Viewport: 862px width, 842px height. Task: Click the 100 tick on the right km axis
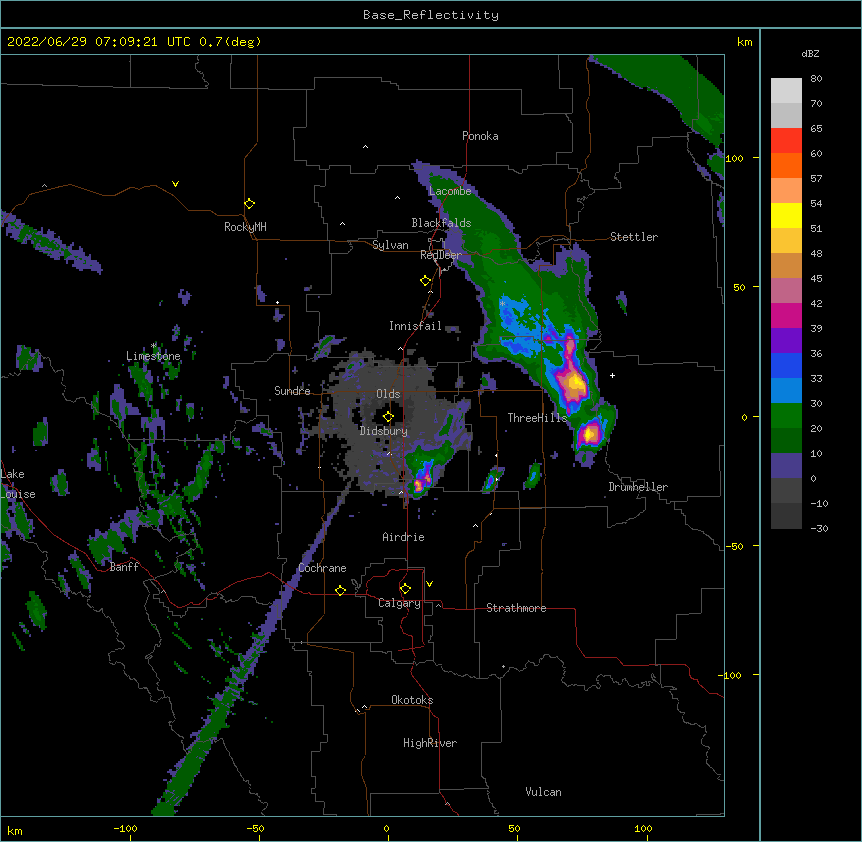734,158
